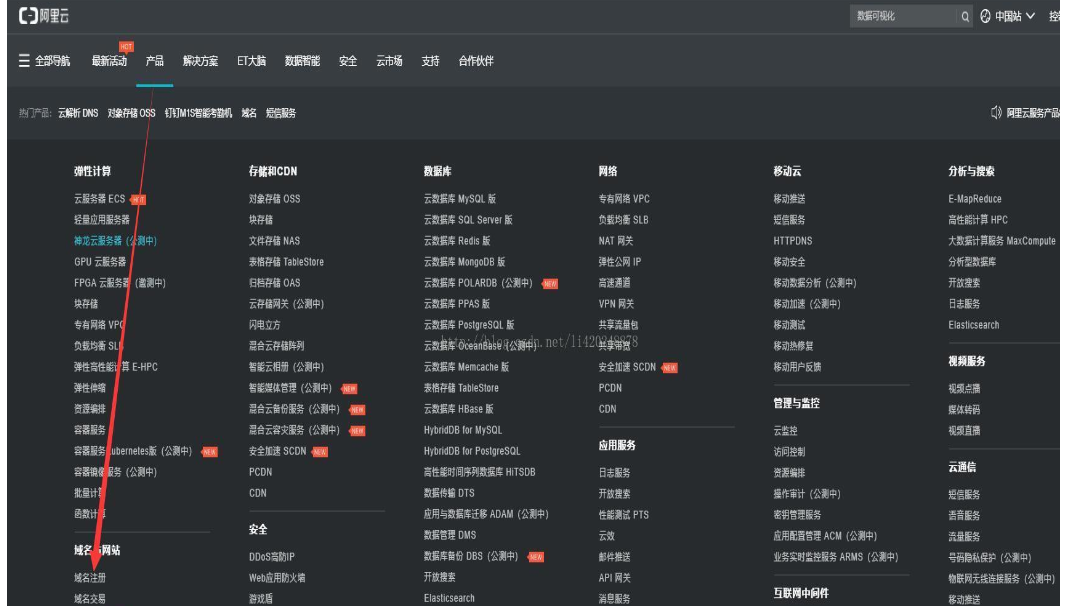Open the 支持 menu
This screenshot has width=1067, height=606.
pyautogui.click(x=430, y=61)
